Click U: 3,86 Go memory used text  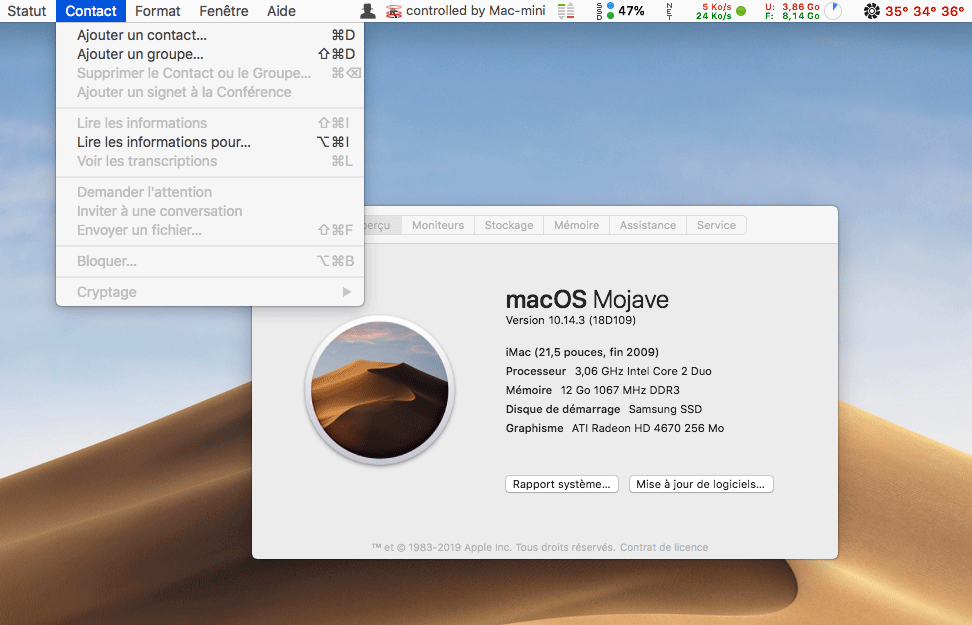792,7
